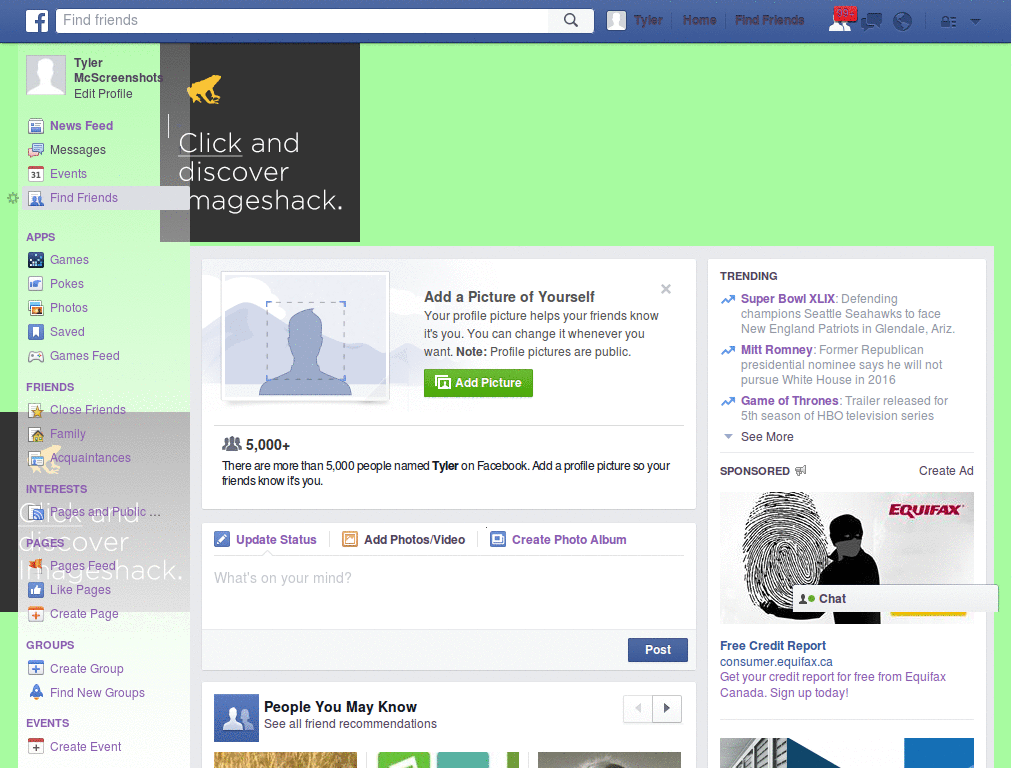Click the Equifax ad image
The height and width of the screenshot is (768, 1024).
(x=846, y=558)
